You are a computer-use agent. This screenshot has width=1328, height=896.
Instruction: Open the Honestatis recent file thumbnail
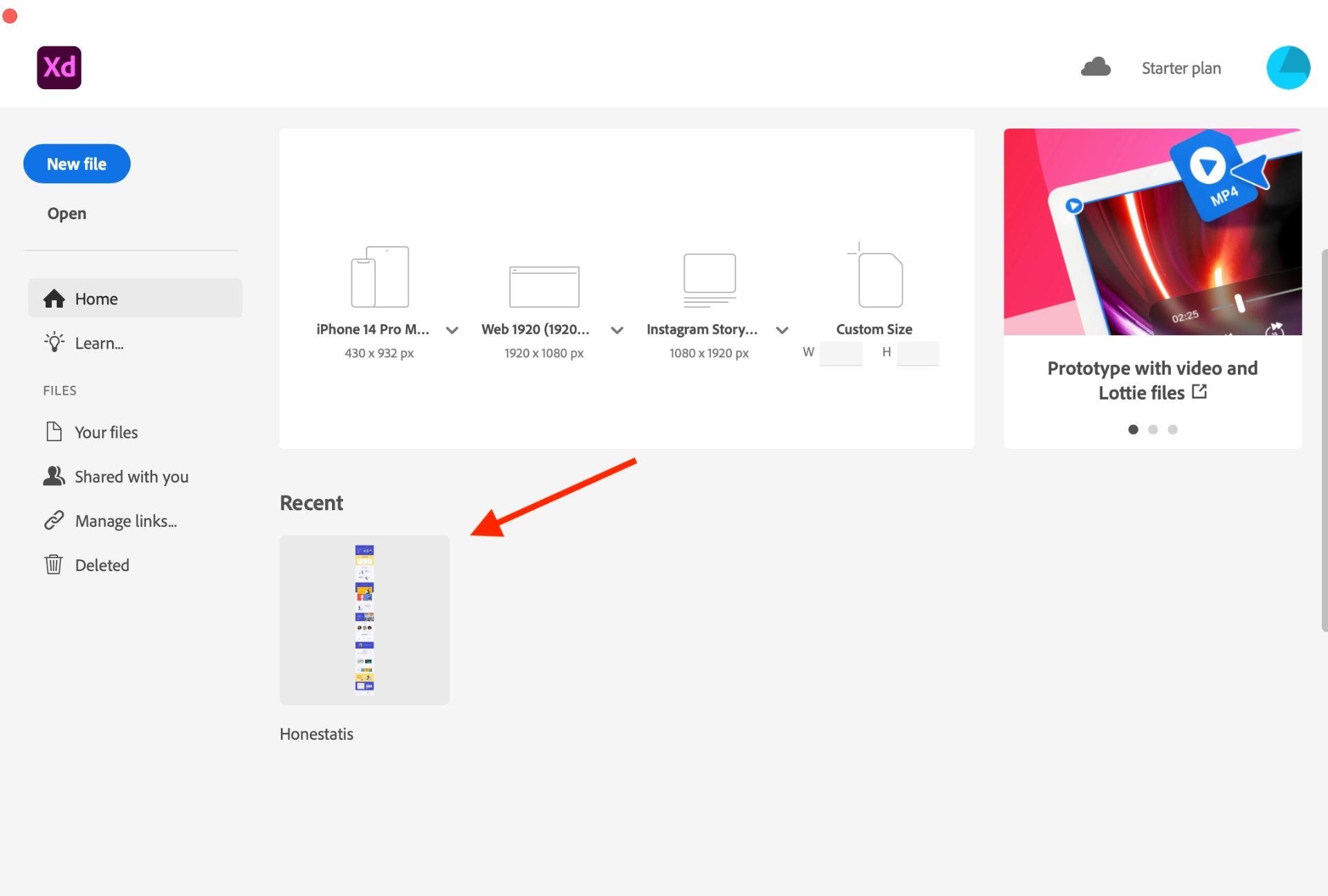365,620
